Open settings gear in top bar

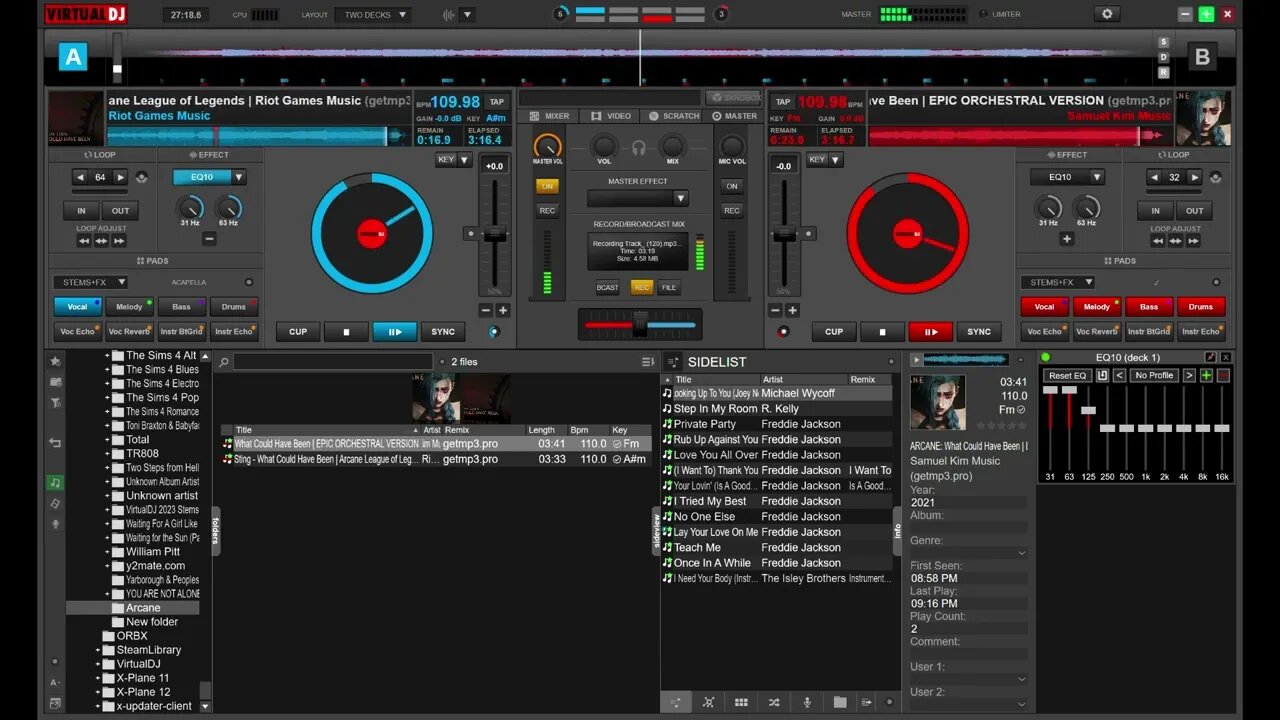[x=1106, y=14]
